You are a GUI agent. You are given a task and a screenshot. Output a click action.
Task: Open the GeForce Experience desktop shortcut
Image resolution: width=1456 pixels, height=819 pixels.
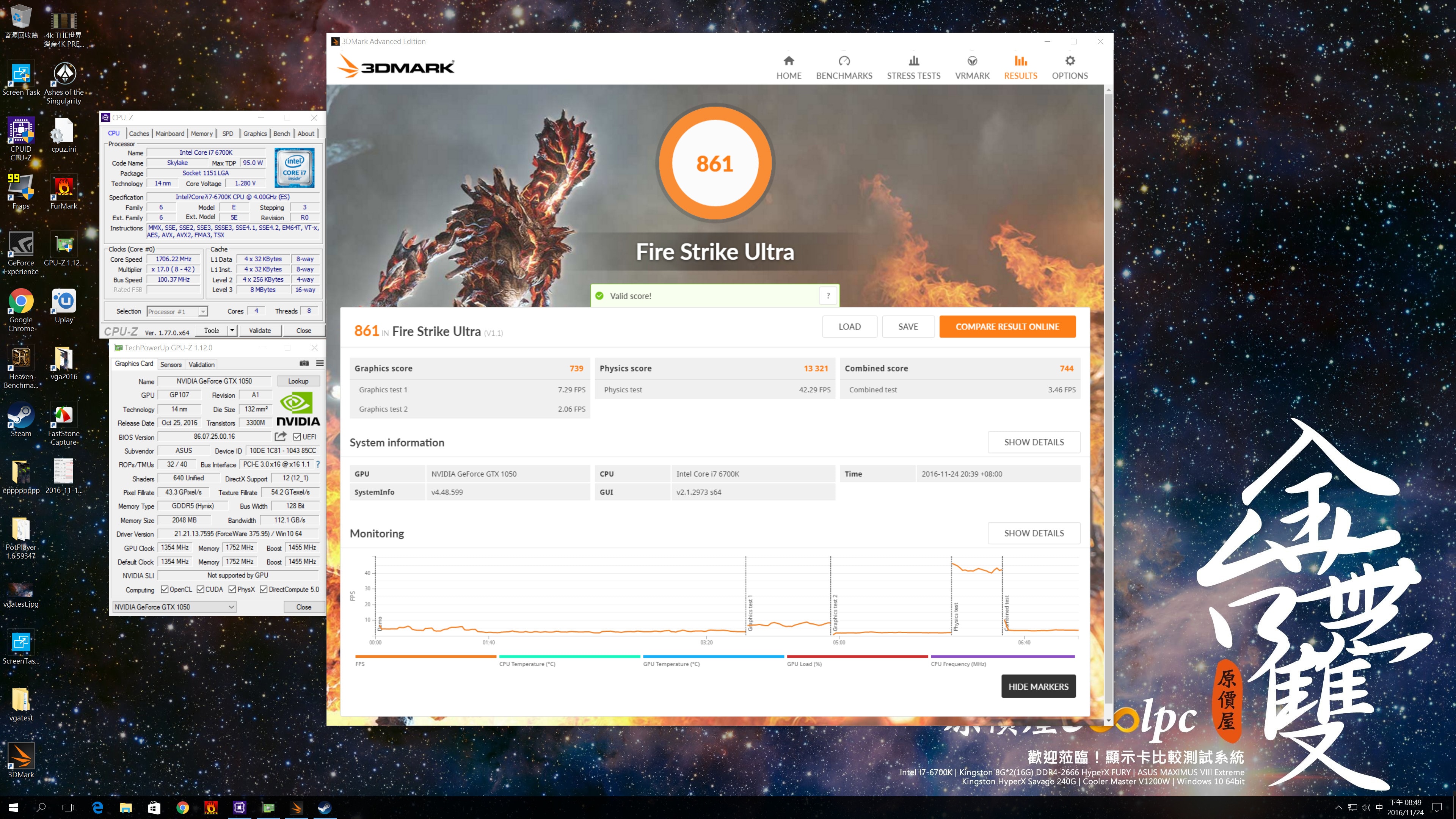point(21,253)
